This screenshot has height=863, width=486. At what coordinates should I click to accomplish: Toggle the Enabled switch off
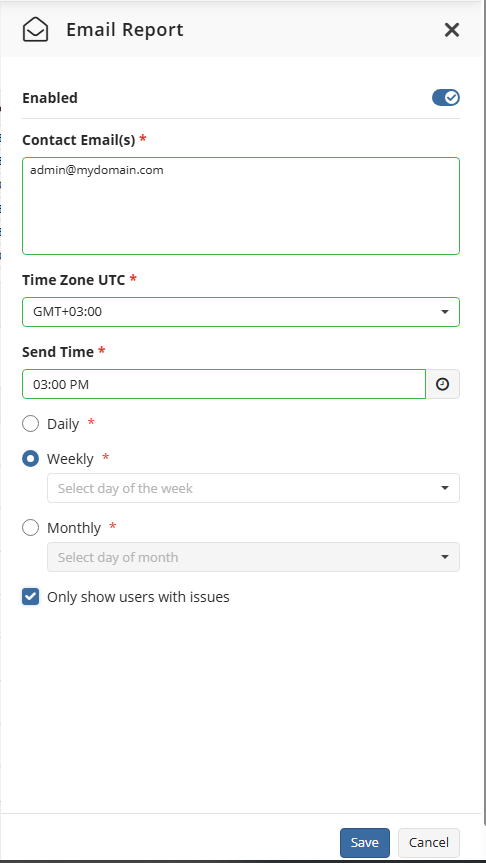click(x=445, y=98)
